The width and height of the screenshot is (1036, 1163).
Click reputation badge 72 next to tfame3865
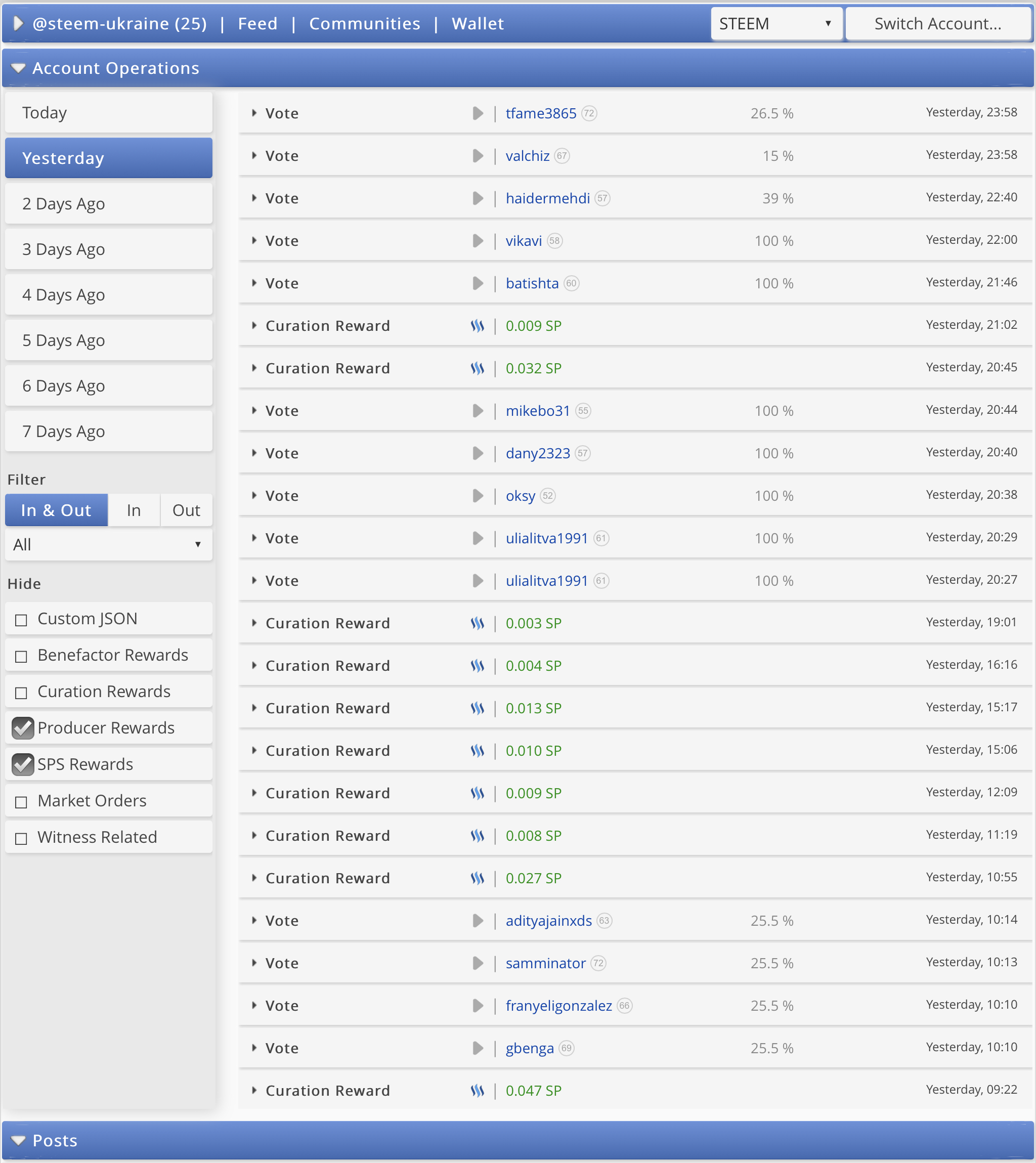pyautogui.click(x=589, y=113)
